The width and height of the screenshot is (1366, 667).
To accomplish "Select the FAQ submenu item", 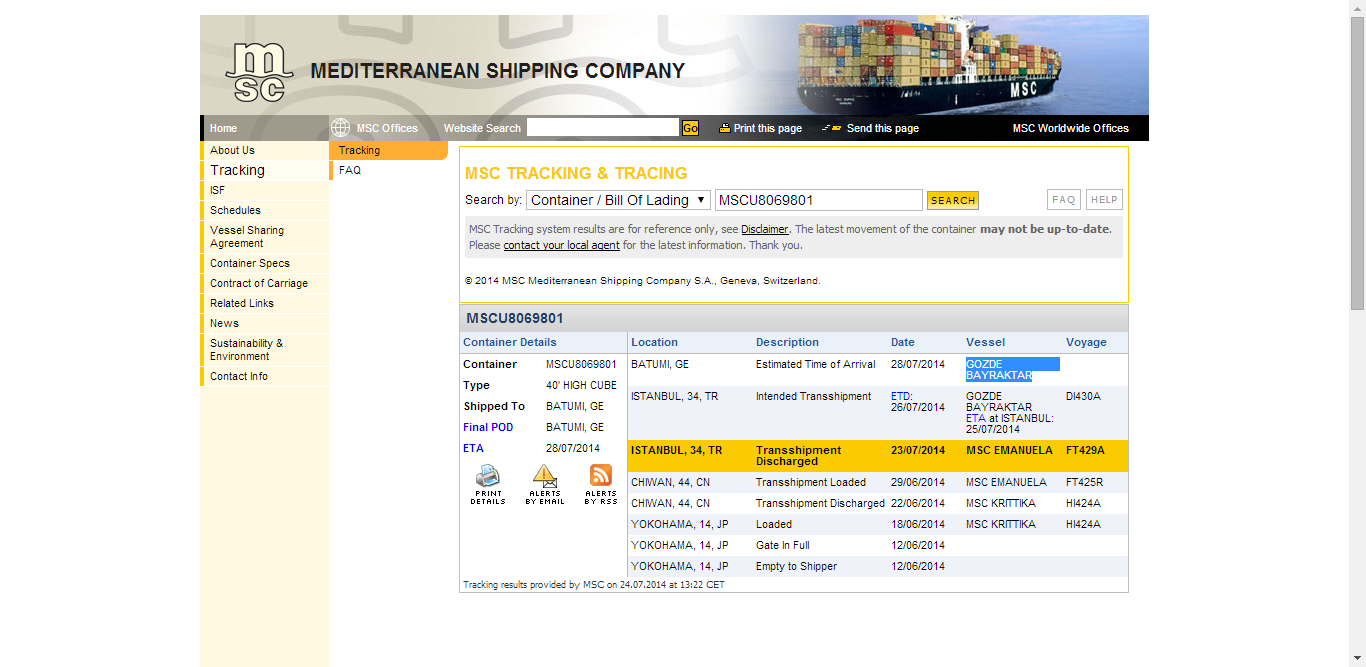I will tap(350, 170).
